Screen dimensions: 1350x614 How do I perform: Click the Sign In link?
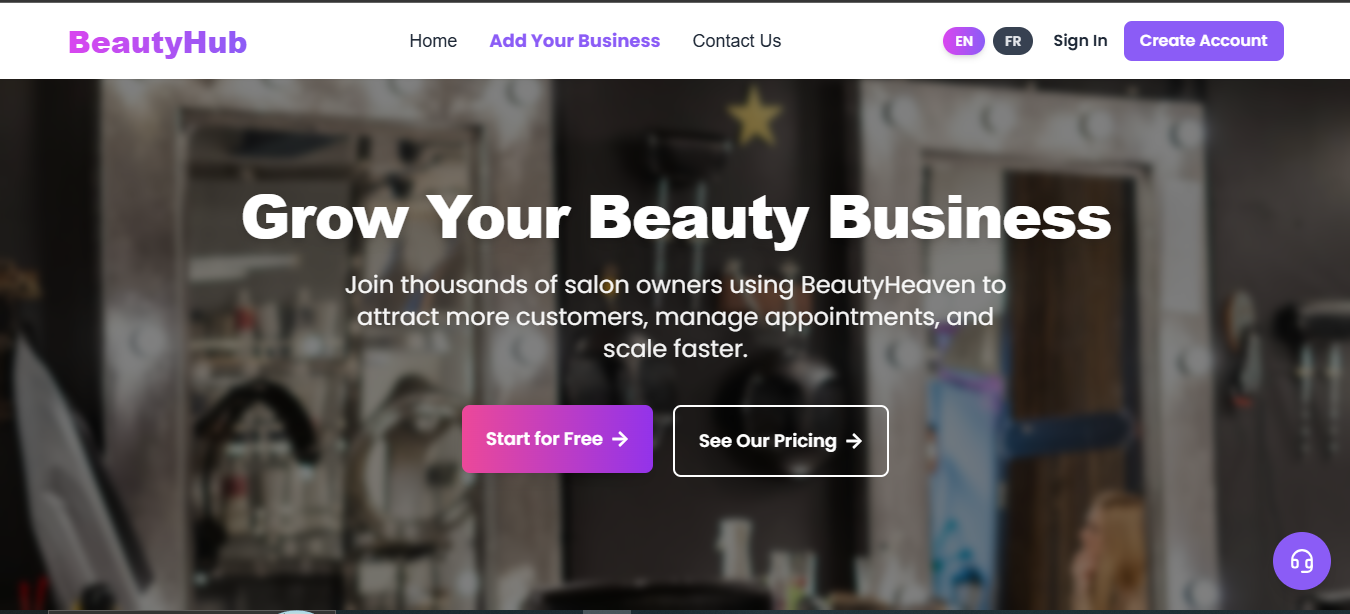click(x=1080, y=41)
